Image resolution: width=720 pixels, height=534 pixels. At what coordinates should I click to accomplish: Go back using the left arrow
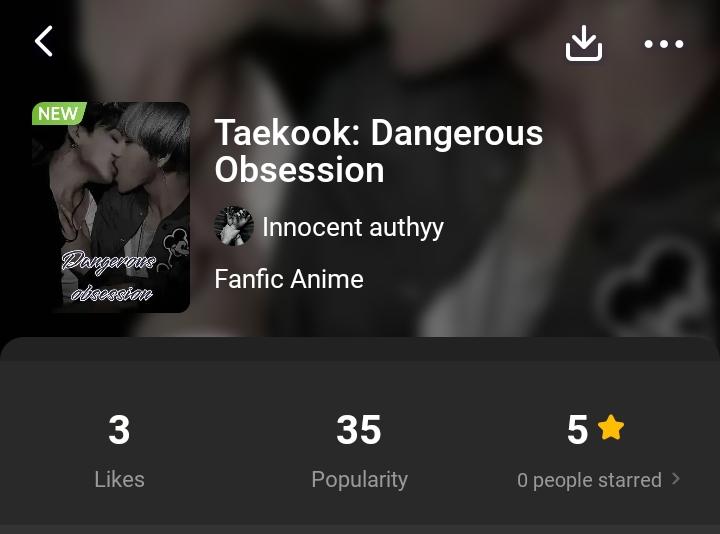point(44,41)
